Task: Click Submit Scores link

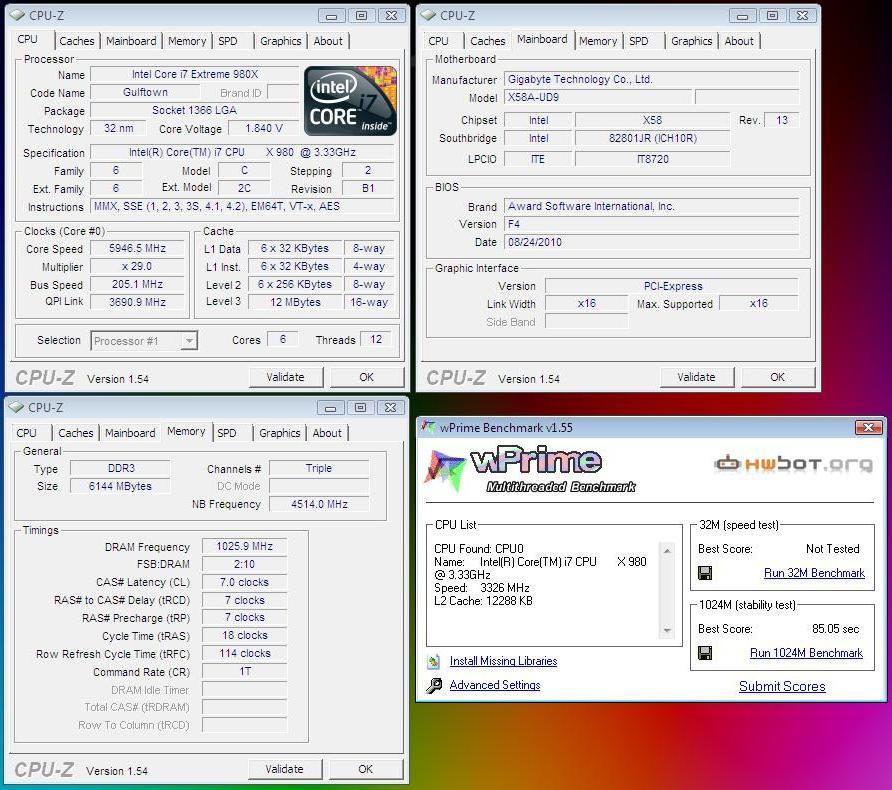Action: pos(782,686)
